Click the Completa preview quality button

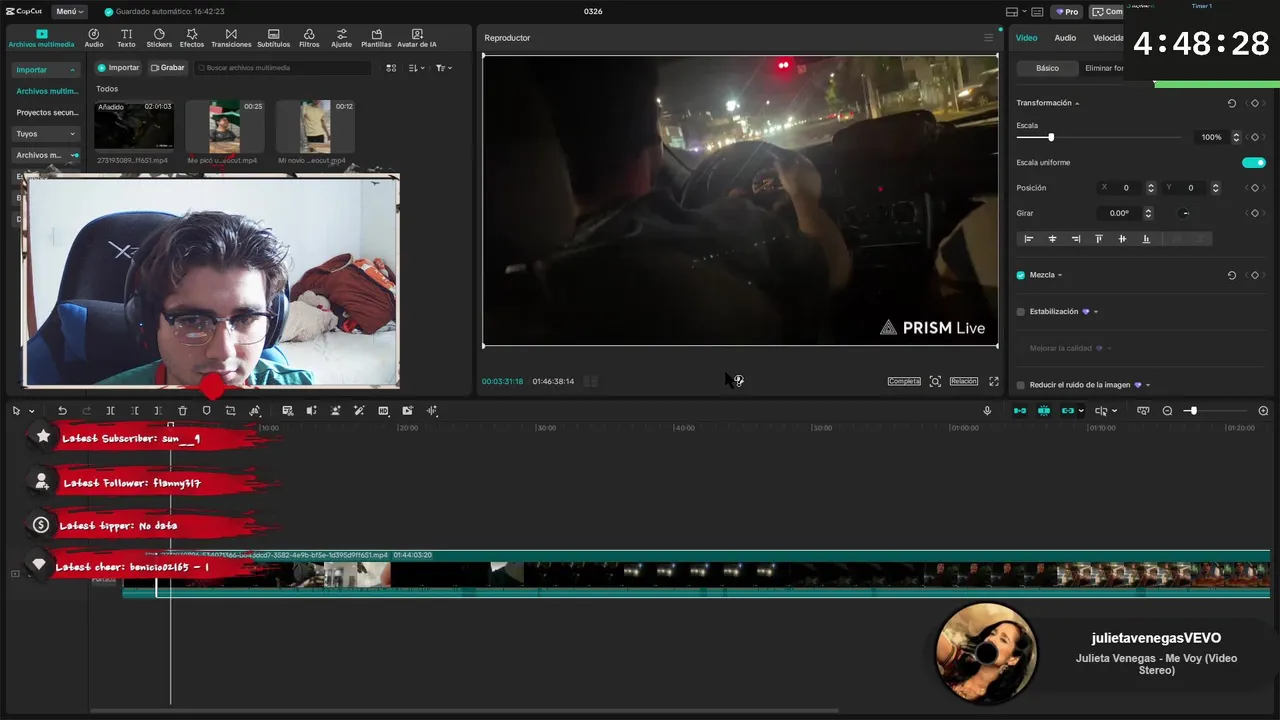pyautogui.click(x=904, y=381)
